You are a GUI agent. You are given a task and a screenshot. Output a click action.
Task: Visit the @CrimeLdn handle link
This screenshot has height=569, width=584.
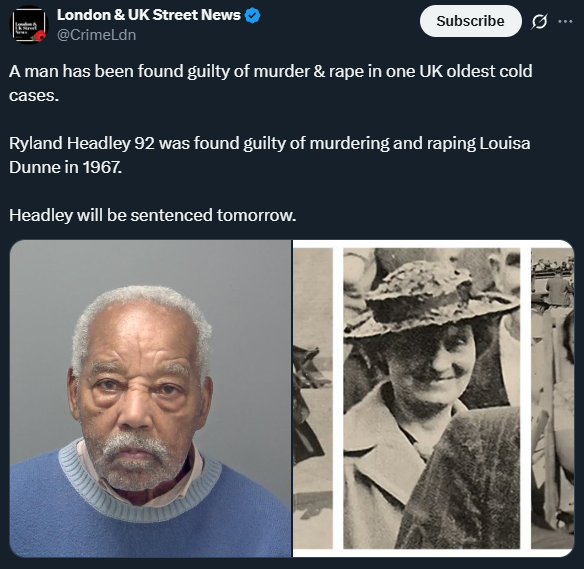pos(96,35)
